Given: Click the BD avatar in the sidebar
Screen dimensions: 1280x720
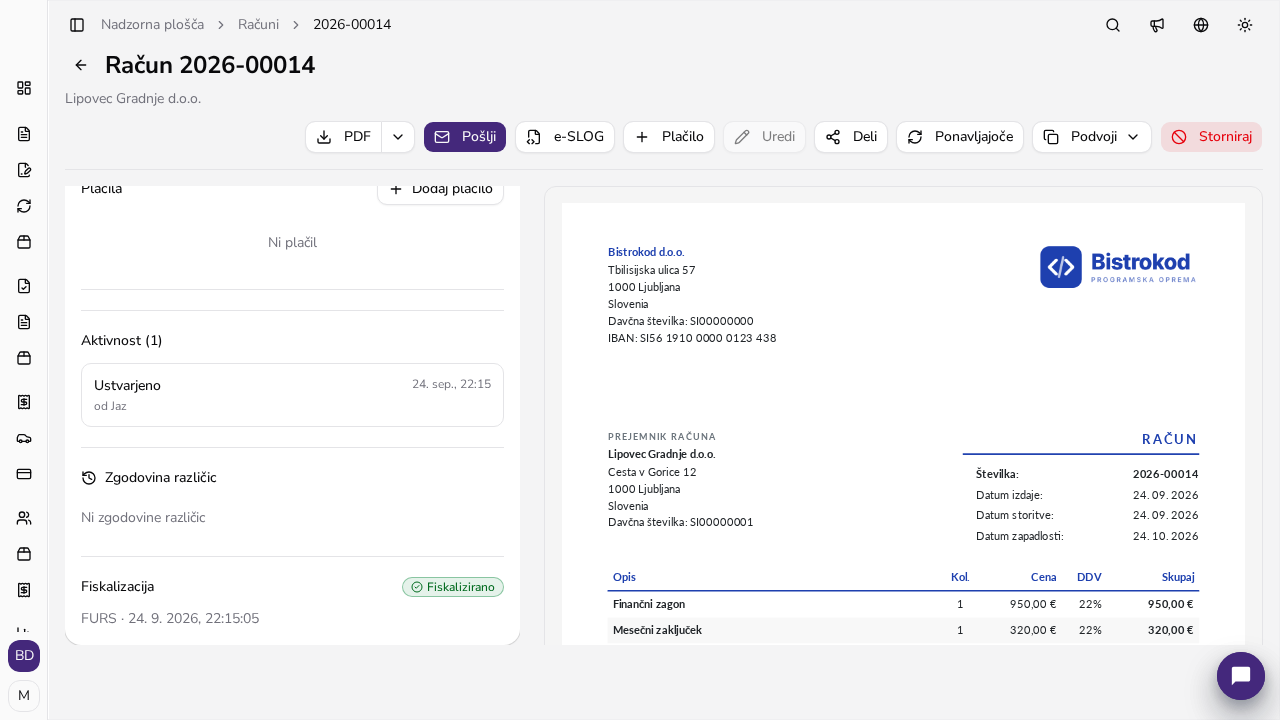Looking at the screenshot, I should (x=24, y=656).
